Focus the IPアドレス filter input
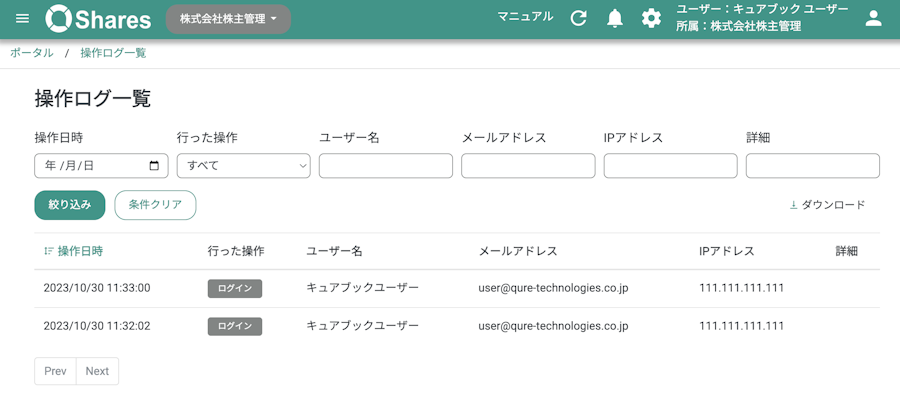This screenshot has height=401, width=900. (x=670, y=166)
